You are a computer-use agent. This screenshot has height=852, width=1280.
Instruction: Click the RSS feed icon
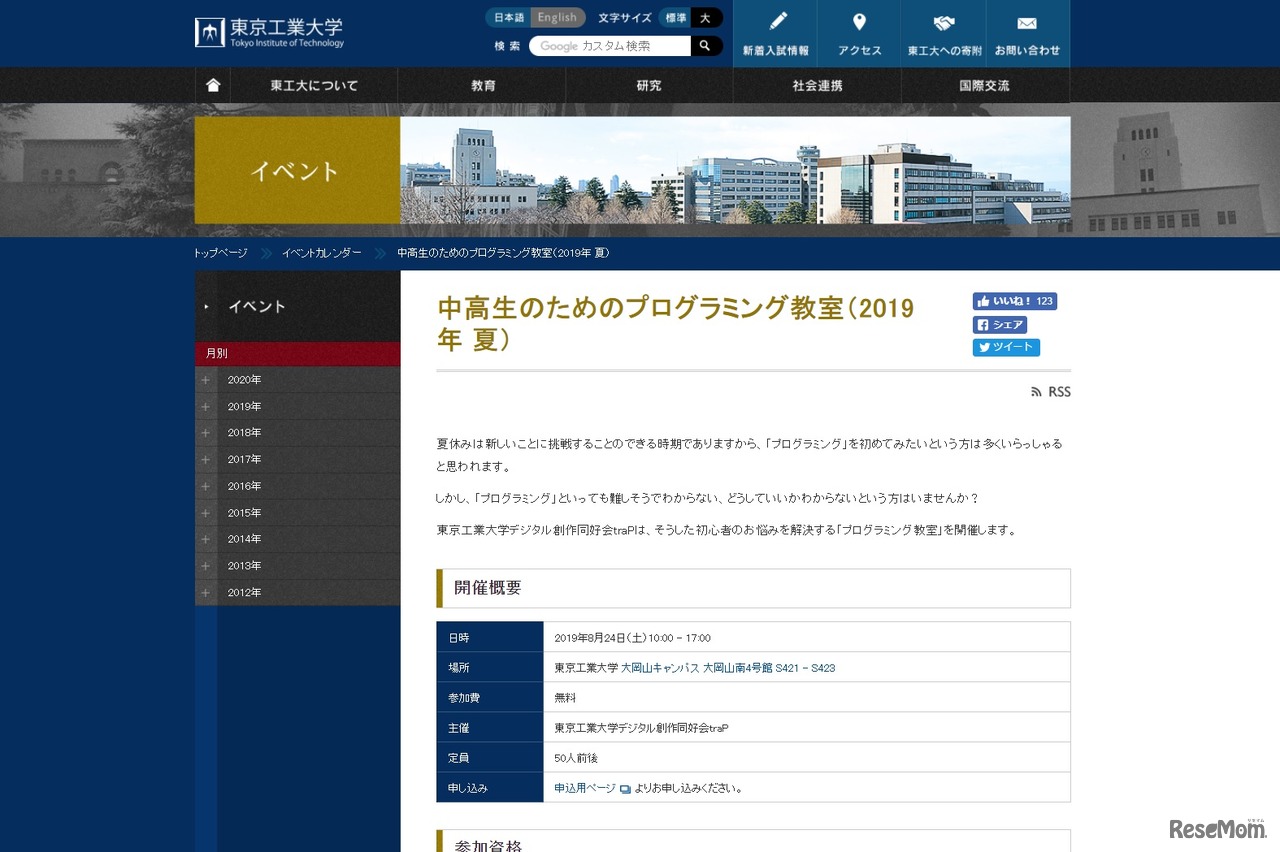point(1036,392)
